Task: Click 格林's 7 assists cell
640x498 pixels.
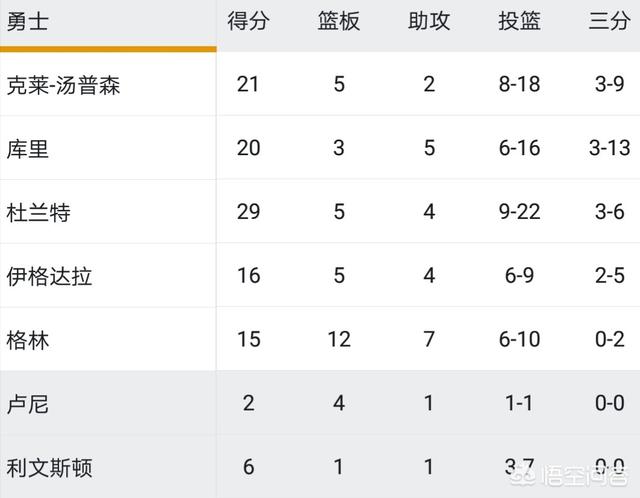Action: point(429,339)
